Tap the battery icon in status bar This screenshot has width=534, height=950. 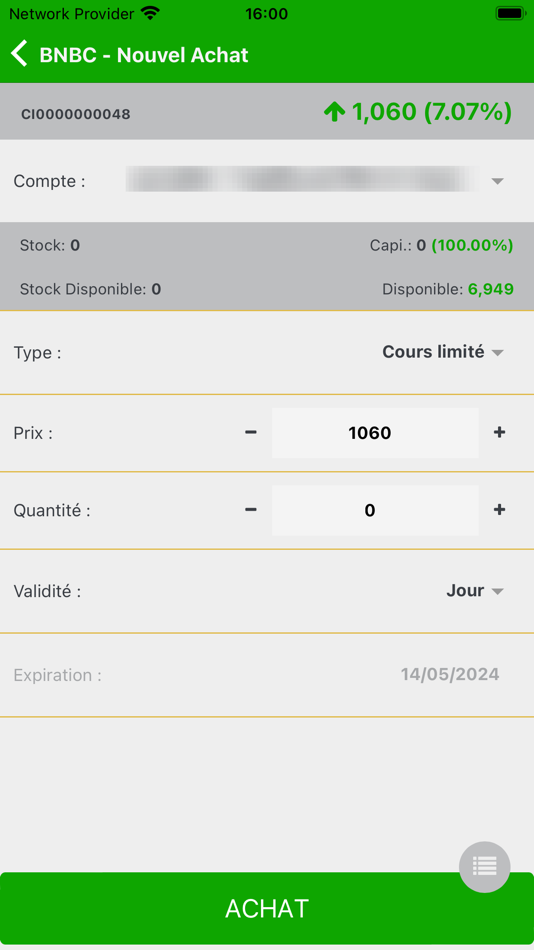pos(510,13)
